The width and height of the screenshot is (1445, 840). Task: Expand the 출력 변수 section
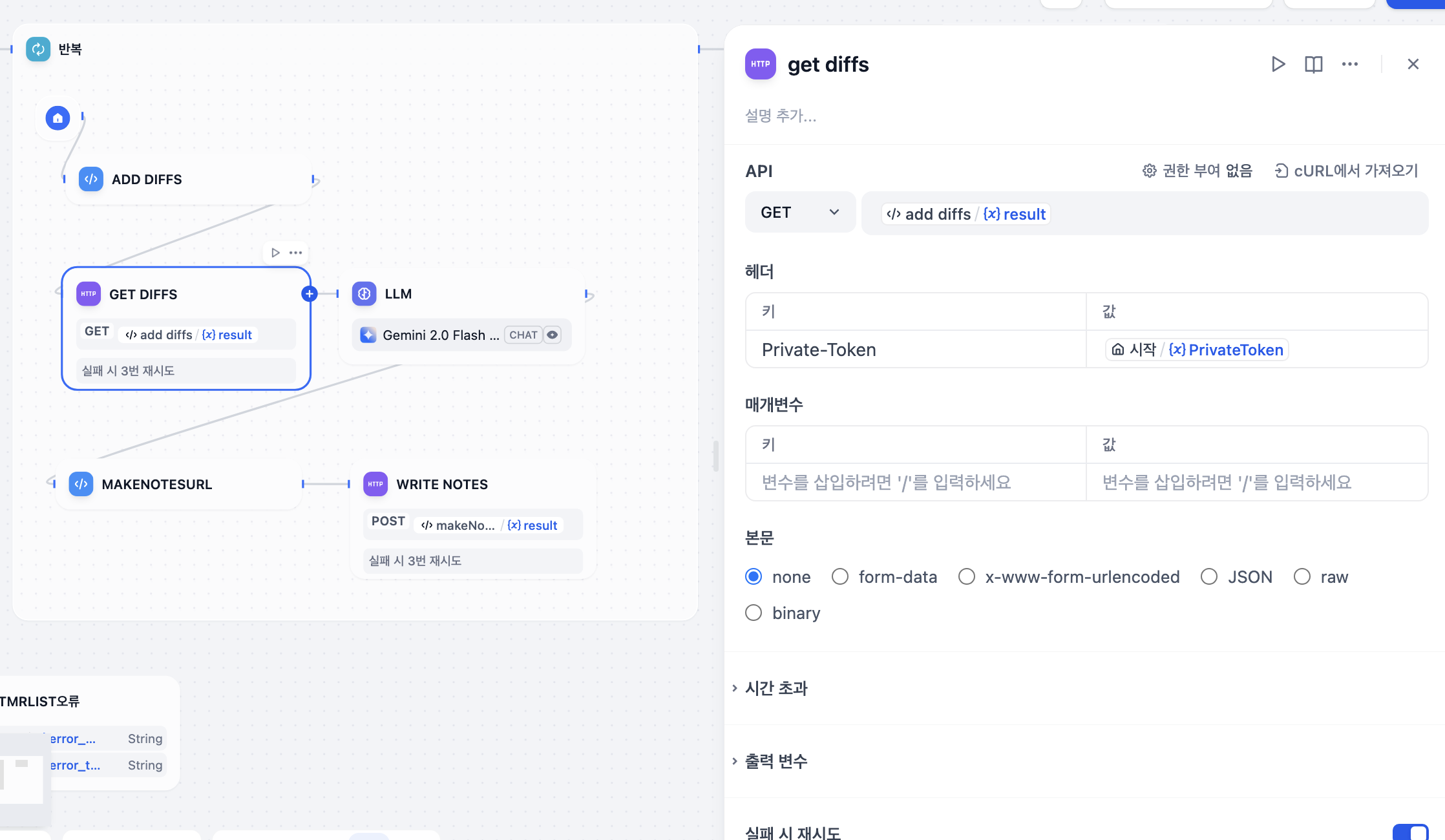[777, 761]
